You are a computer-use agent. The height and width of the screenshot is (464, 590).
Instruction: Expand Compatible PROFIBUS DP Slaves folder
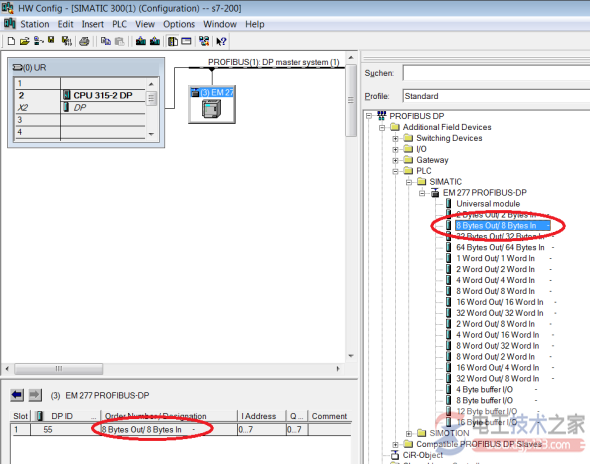coord(395,444)
